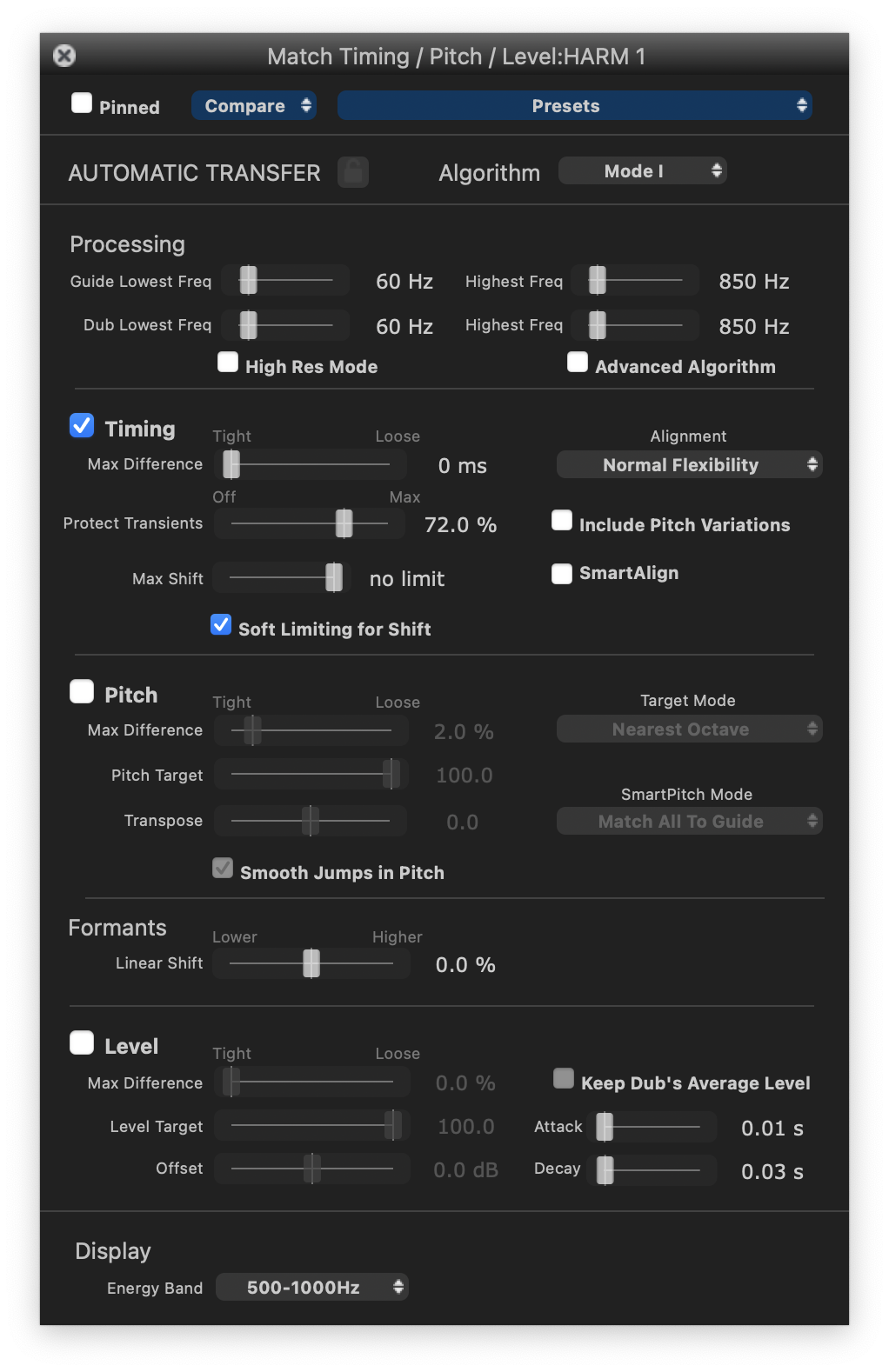
Task: Enable the Pinned checkbox
Action: pos(82,103)
